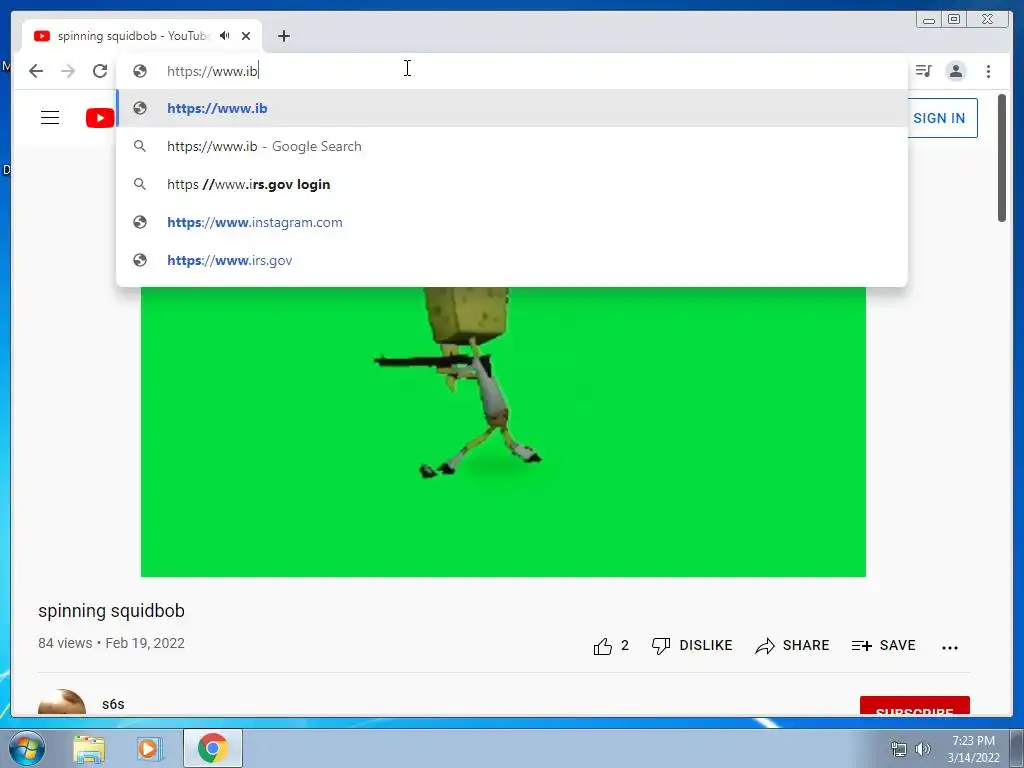Open the network tray icon
1024x768 pixels.
pos(899,749)
